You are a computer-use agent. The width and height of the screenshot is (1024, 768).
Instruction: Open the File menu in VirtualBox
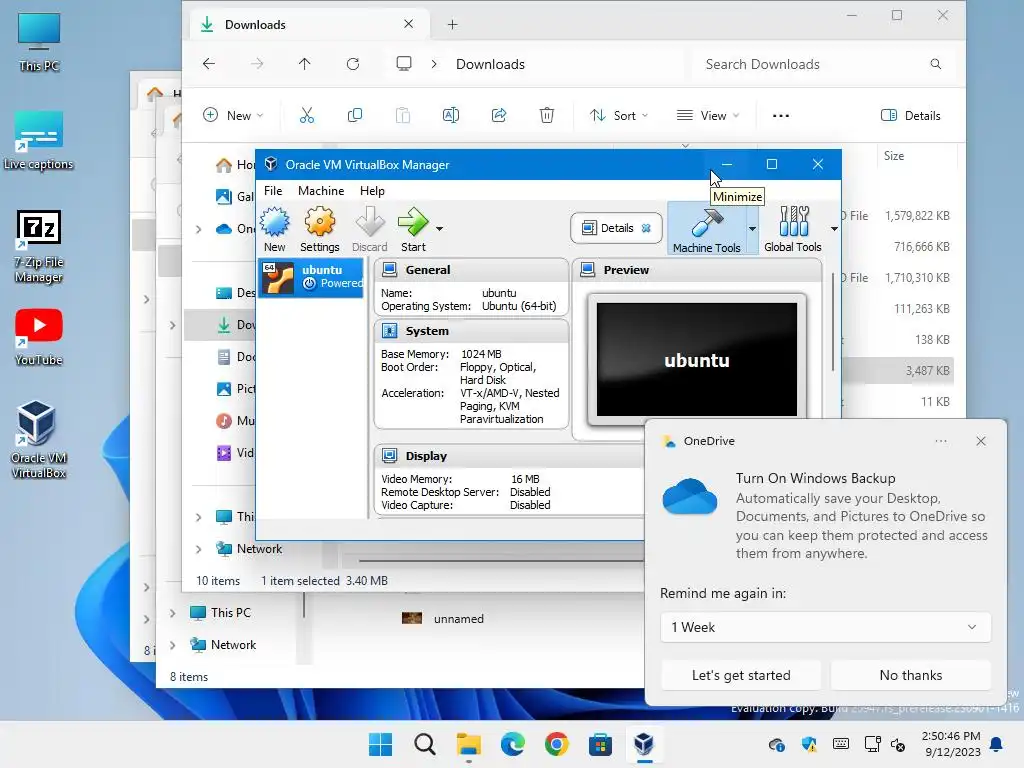pyautogui.click(x=273, y=191)
